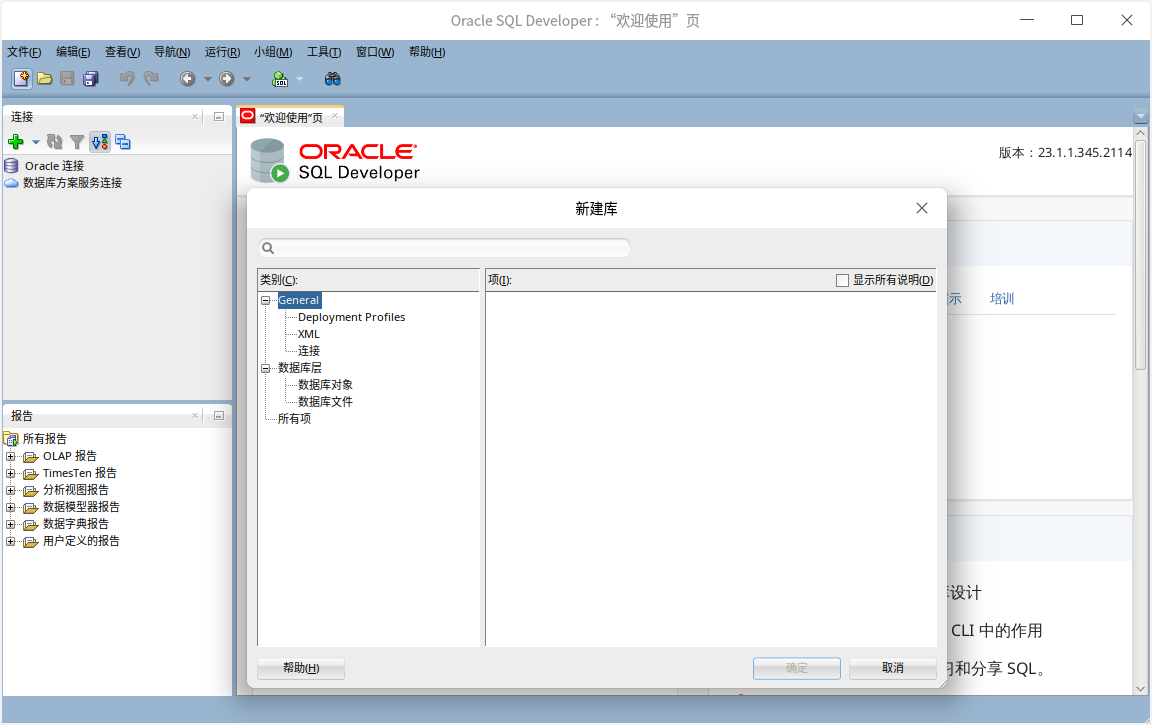Image resolution: width=1152 pixels, height=725 pixels.
Task: Select the Oracle 连接 database icon
Action: pos(11,165)
